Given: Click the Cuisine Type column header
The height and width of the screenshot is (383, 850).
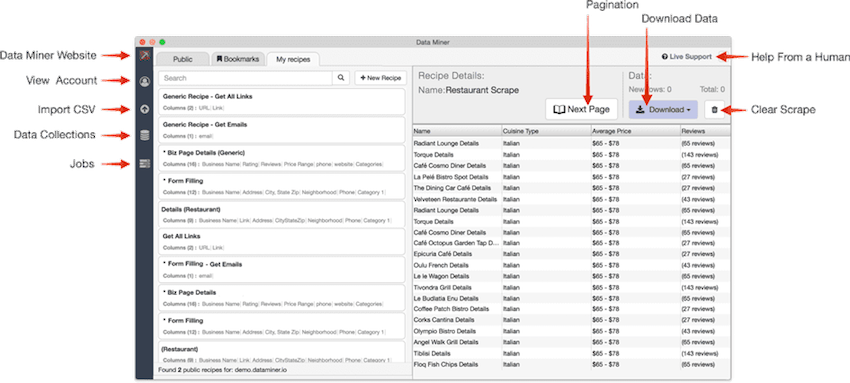Looking at the screenshot, I should [x=546, y=131].
